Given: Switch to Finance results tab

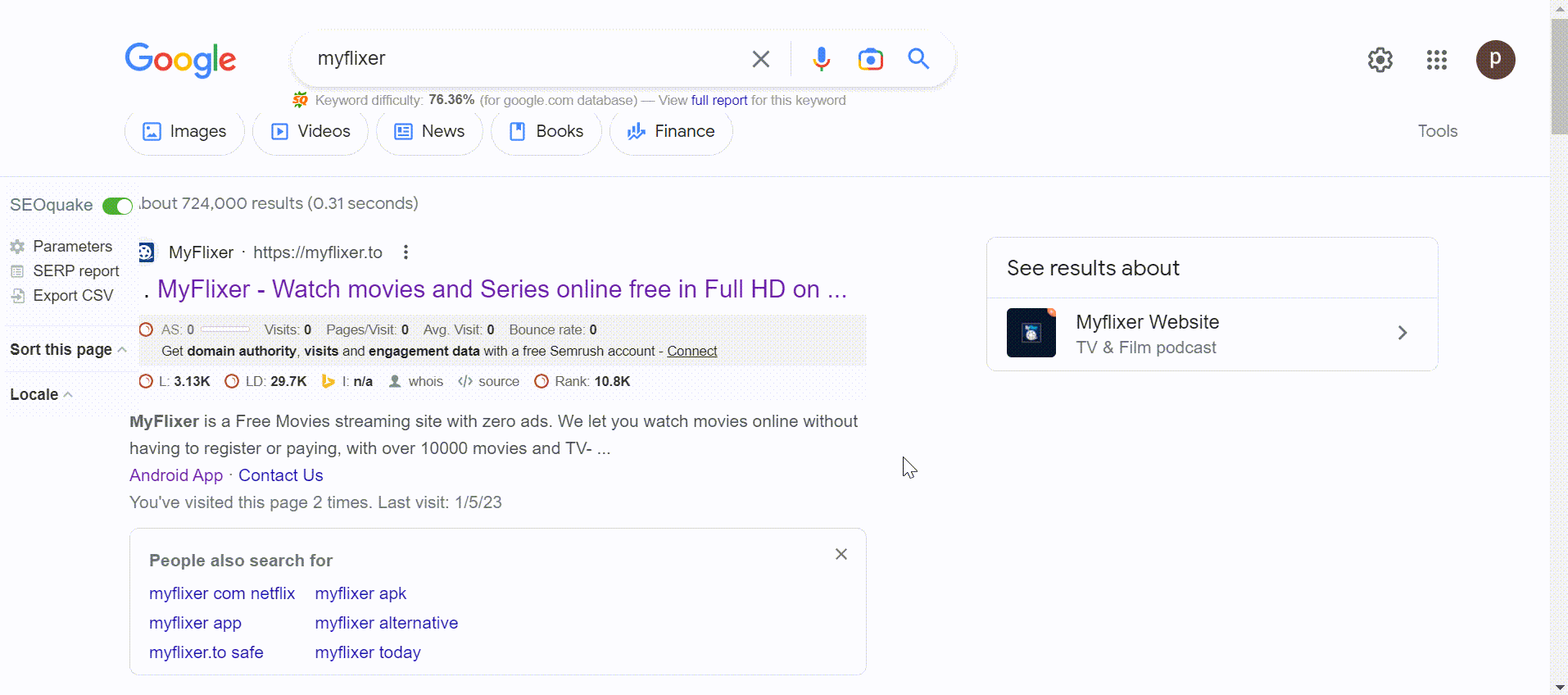Looking at the screenshot, I should tap(671, 131).
